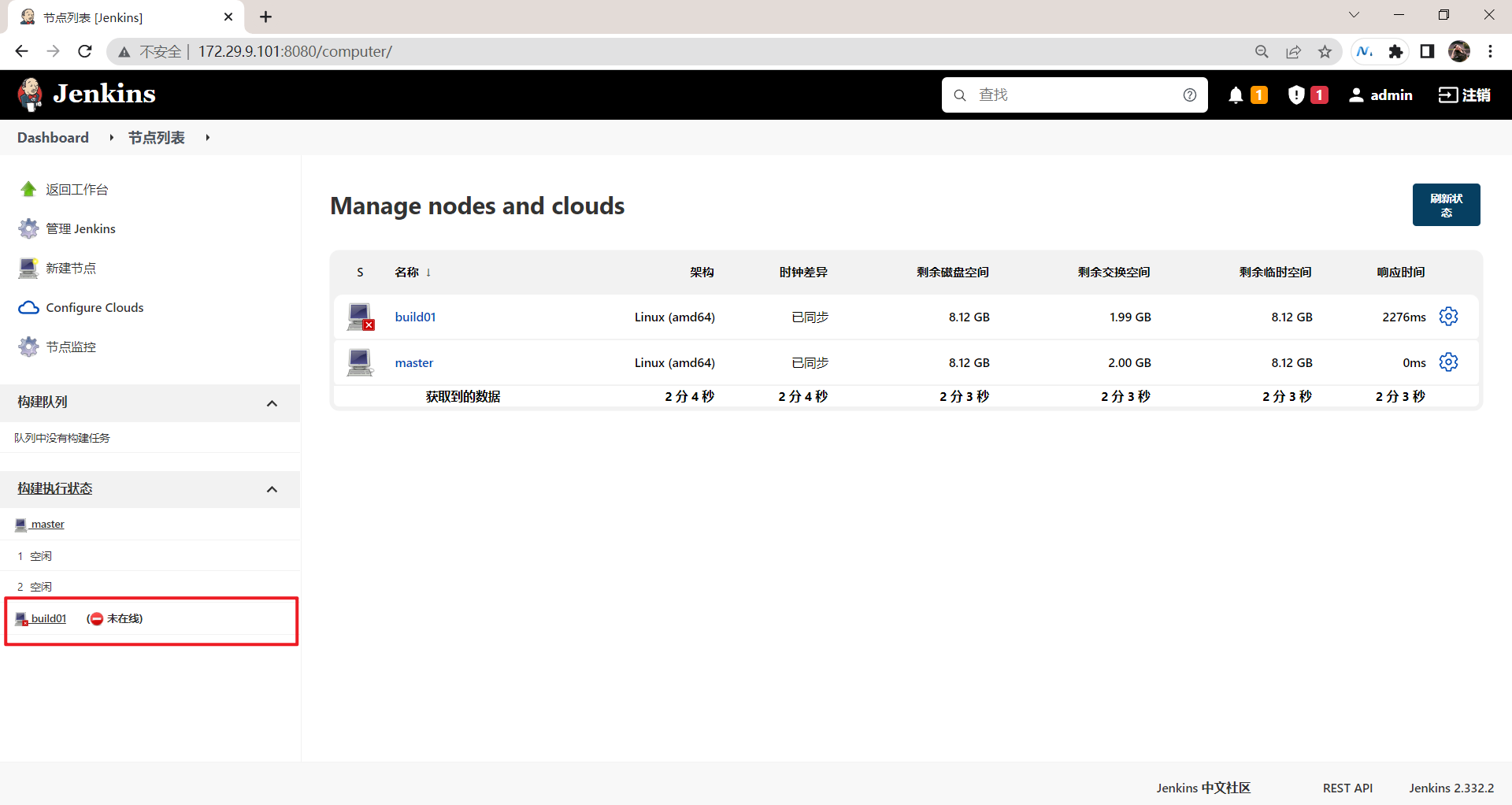Click the Jenkins butler logo icon
The height and width of the screenshot is (805, 1512).
pyautogui.click(x=30, y=95)
